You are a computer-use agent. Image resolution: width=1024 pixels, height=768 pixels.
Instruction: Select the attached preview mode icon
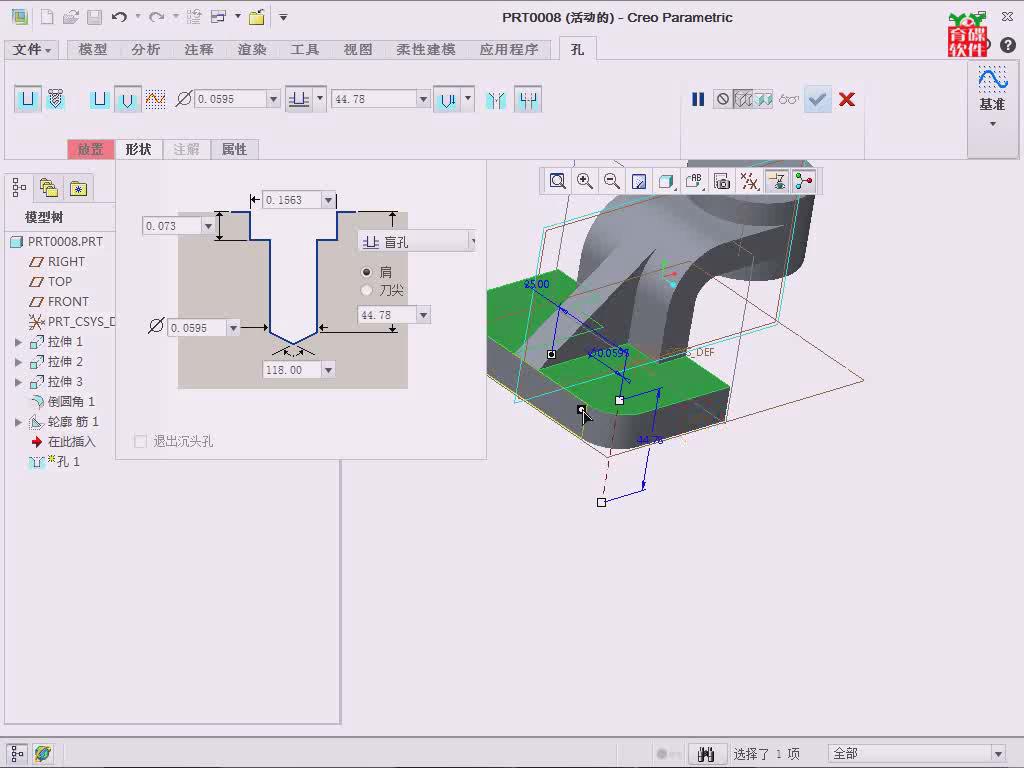click(763, 99)
